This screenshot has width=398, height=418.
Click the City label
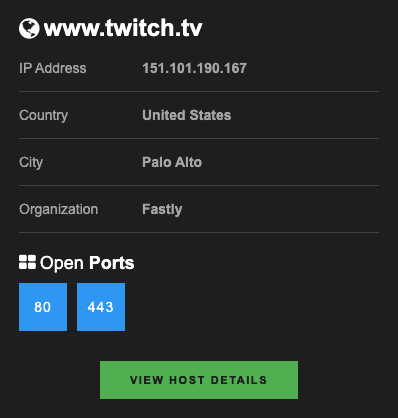[31, 163]
